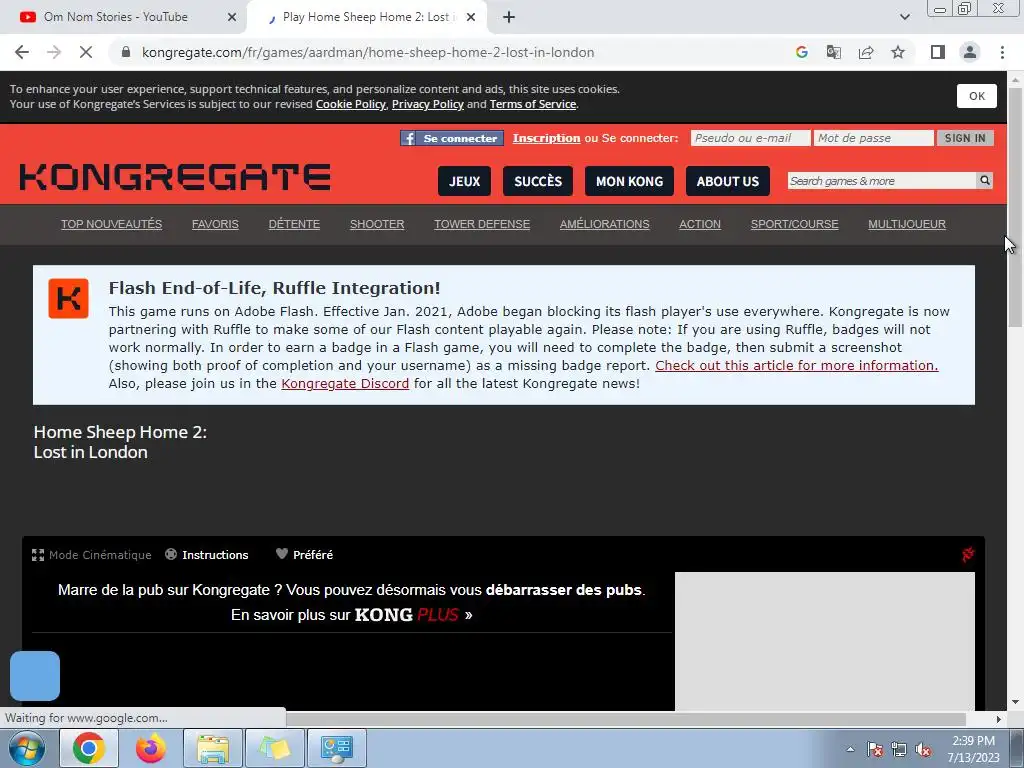Image resolution: width=1024 pixels, height=768 pixels.
Task: Click the orange K notice icon
Action: (x=68, y=298)
